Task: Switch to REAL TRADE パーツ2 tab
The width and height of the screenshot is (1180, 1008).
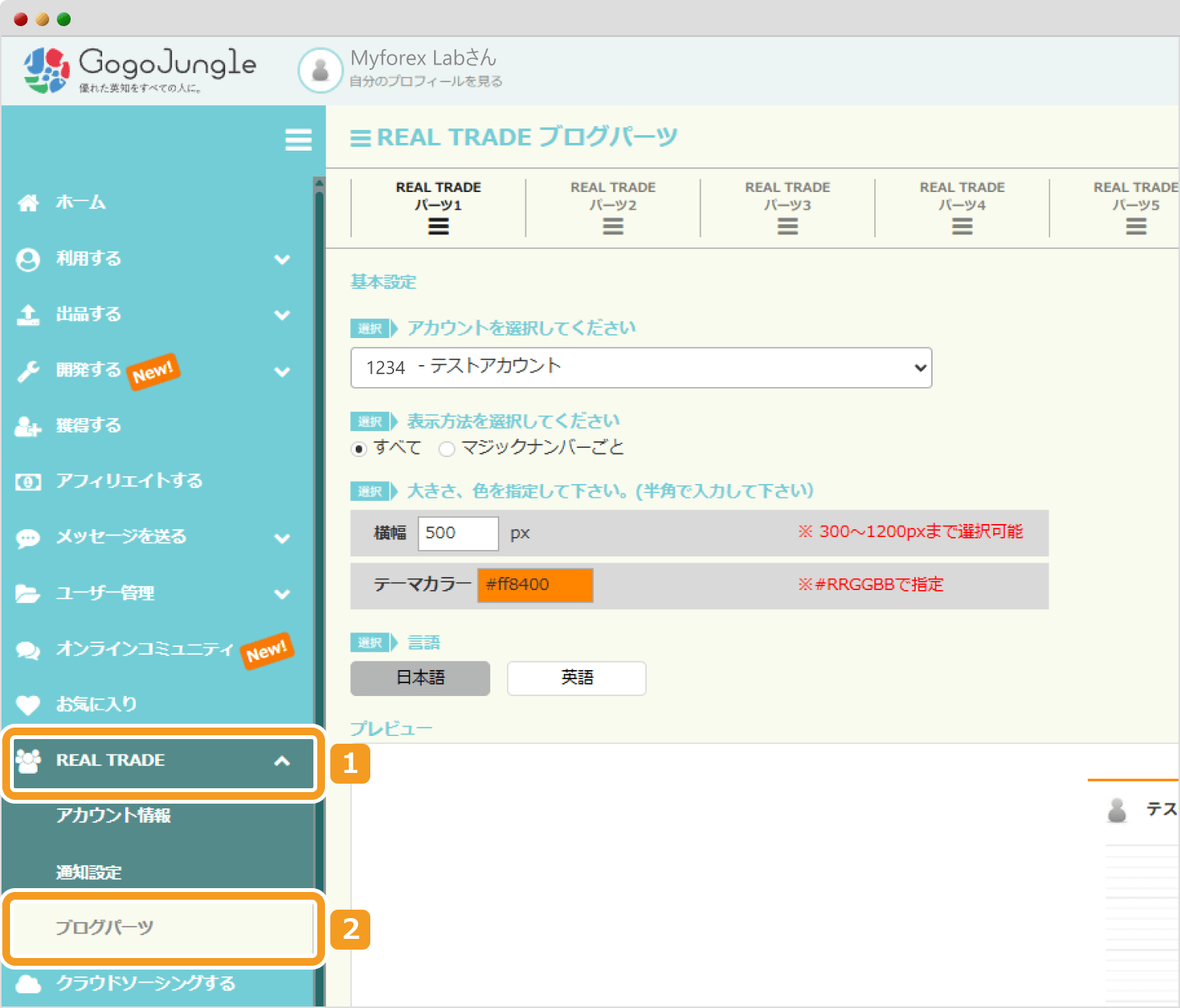Action: (x=612, y=207)
